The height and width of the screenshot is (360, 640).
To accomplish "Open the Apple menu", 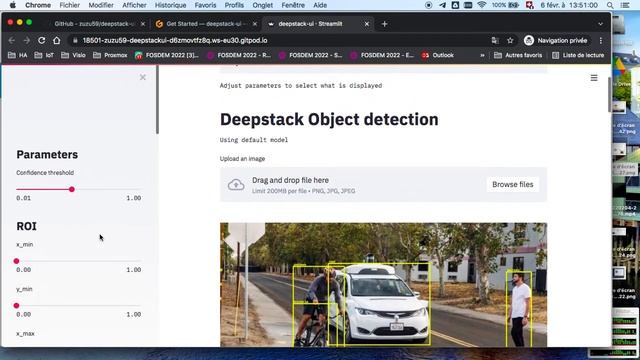I will [x=13, y=5].
